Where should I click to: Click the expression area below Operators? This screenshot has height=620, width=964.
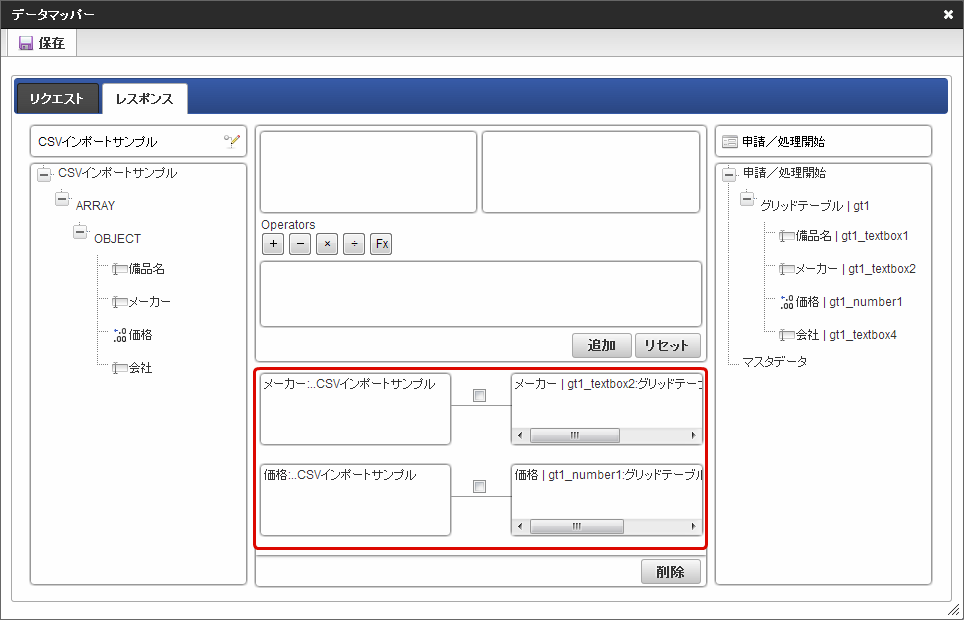[x=481, y=294]
